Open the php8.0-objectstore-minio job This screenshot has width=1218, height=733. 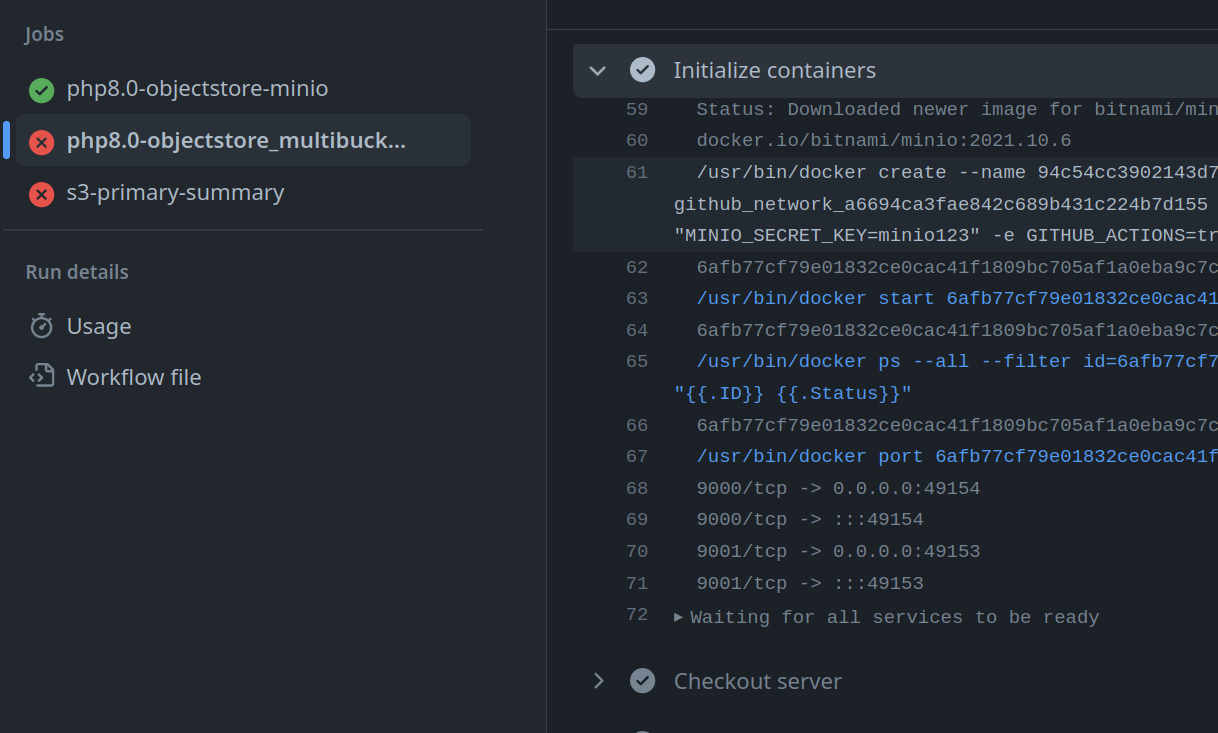(197, 89)
